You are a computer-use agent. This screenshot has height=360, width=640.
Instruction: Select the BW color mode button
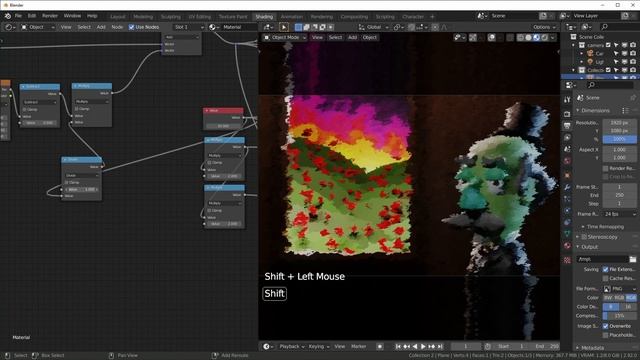tap(608, 298)
